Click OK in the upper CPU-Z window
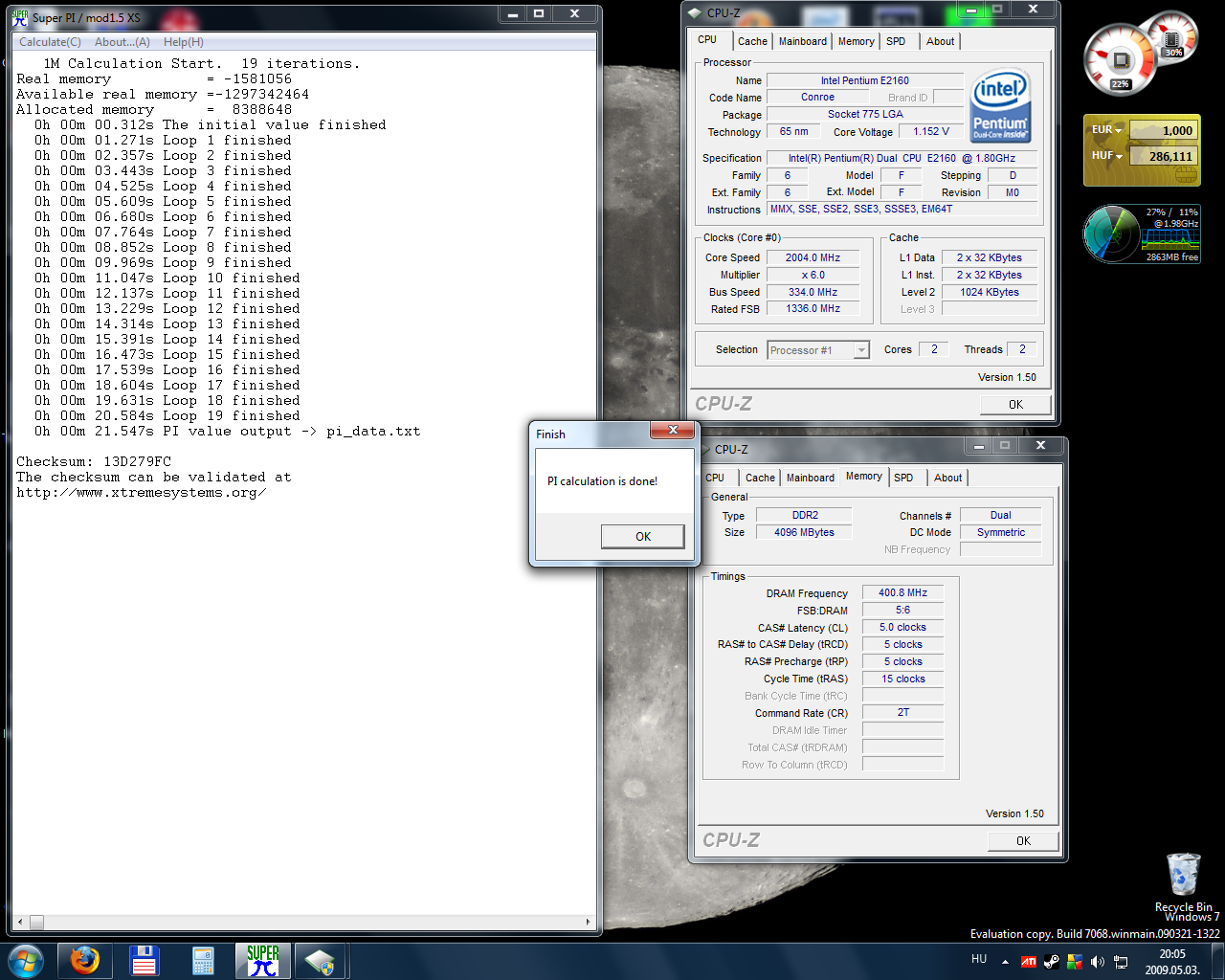1225x980 pixels. [1015, 405]
